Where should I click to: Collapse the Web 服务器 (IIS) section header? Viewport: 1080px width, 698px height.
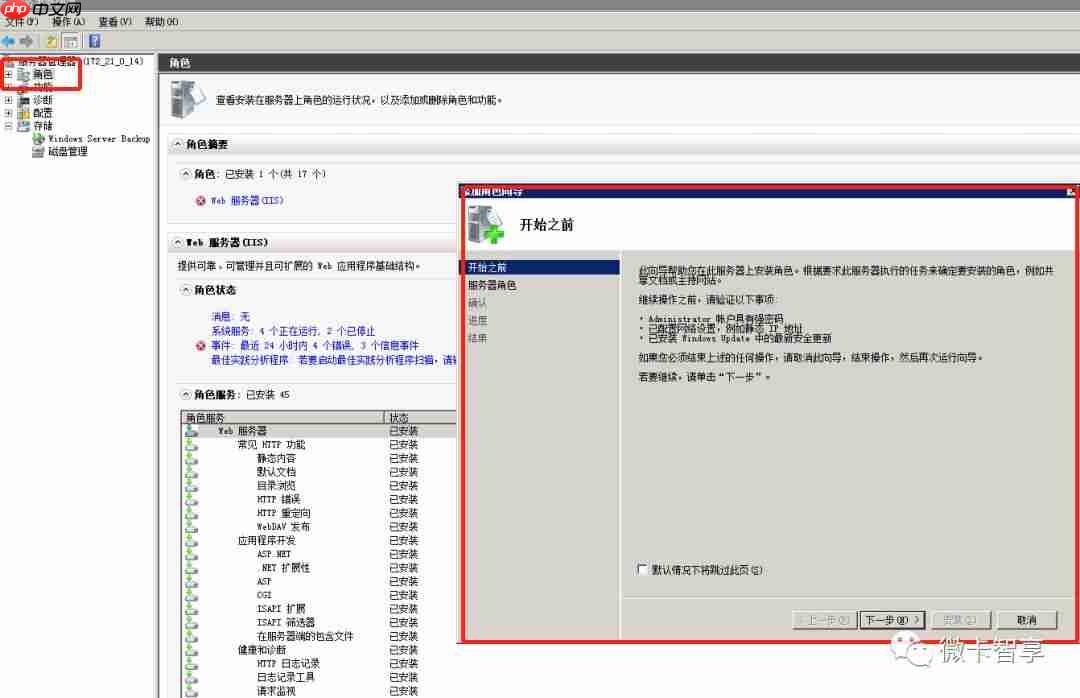pyautogui.click(x=178, y=242)
